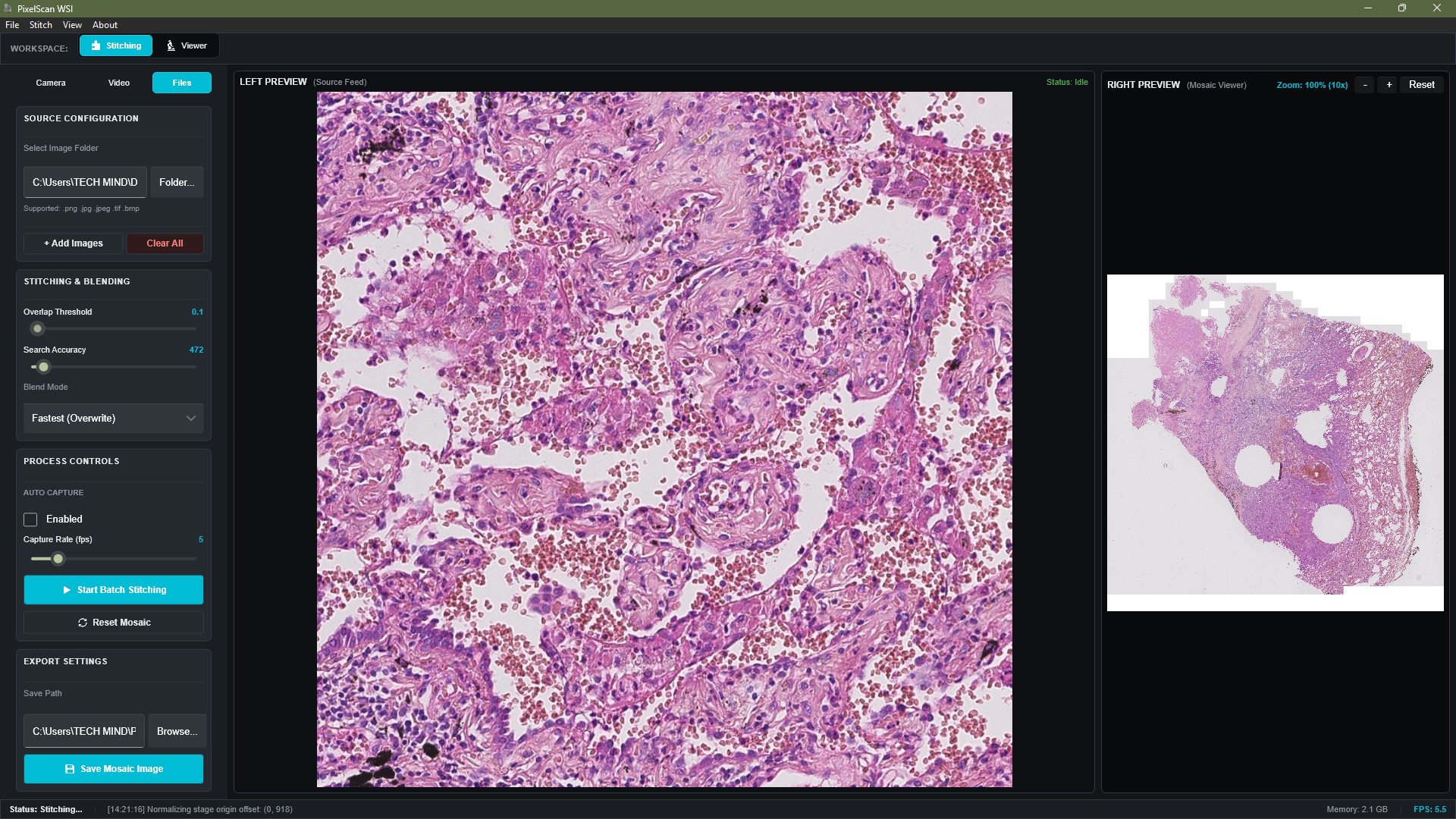Screen dimensions: 1456x819
Task: Enable the Auto Capture checkbox
Action: pyautogui.click(x=30, y=519)
